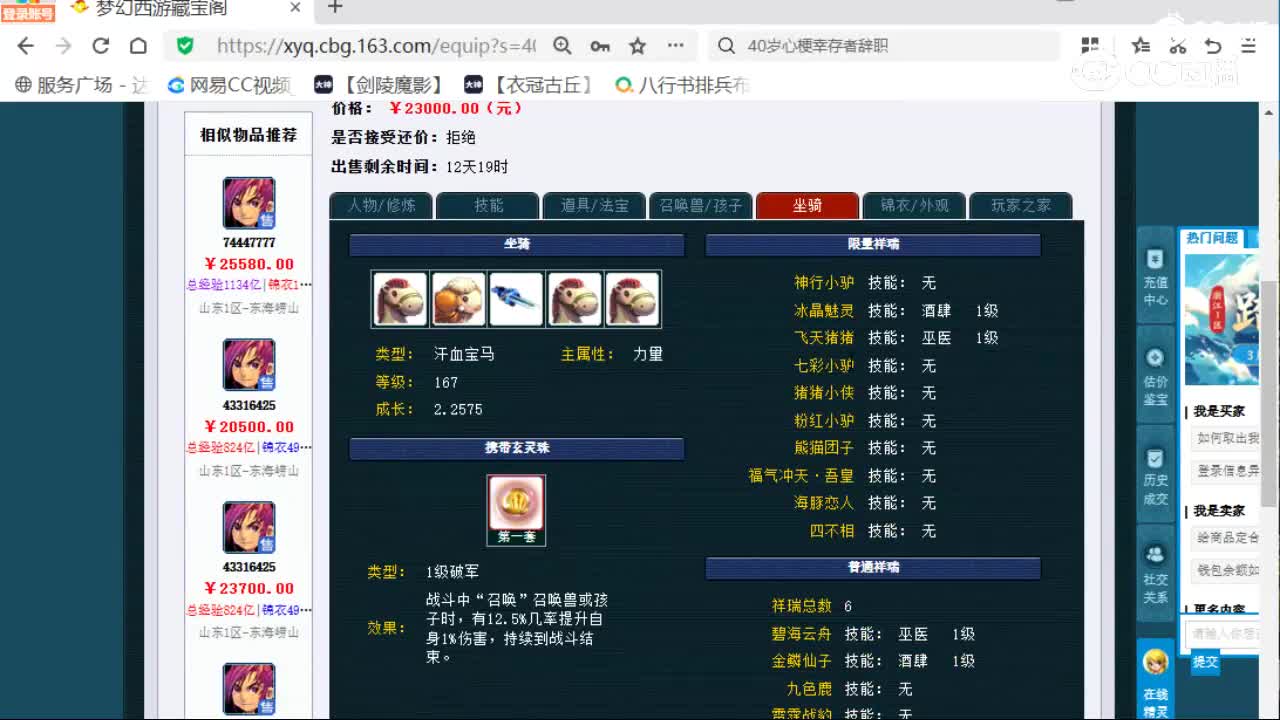Open similar item priced ￥20500.00
The image size is (1280, 720).
(249, 426)
